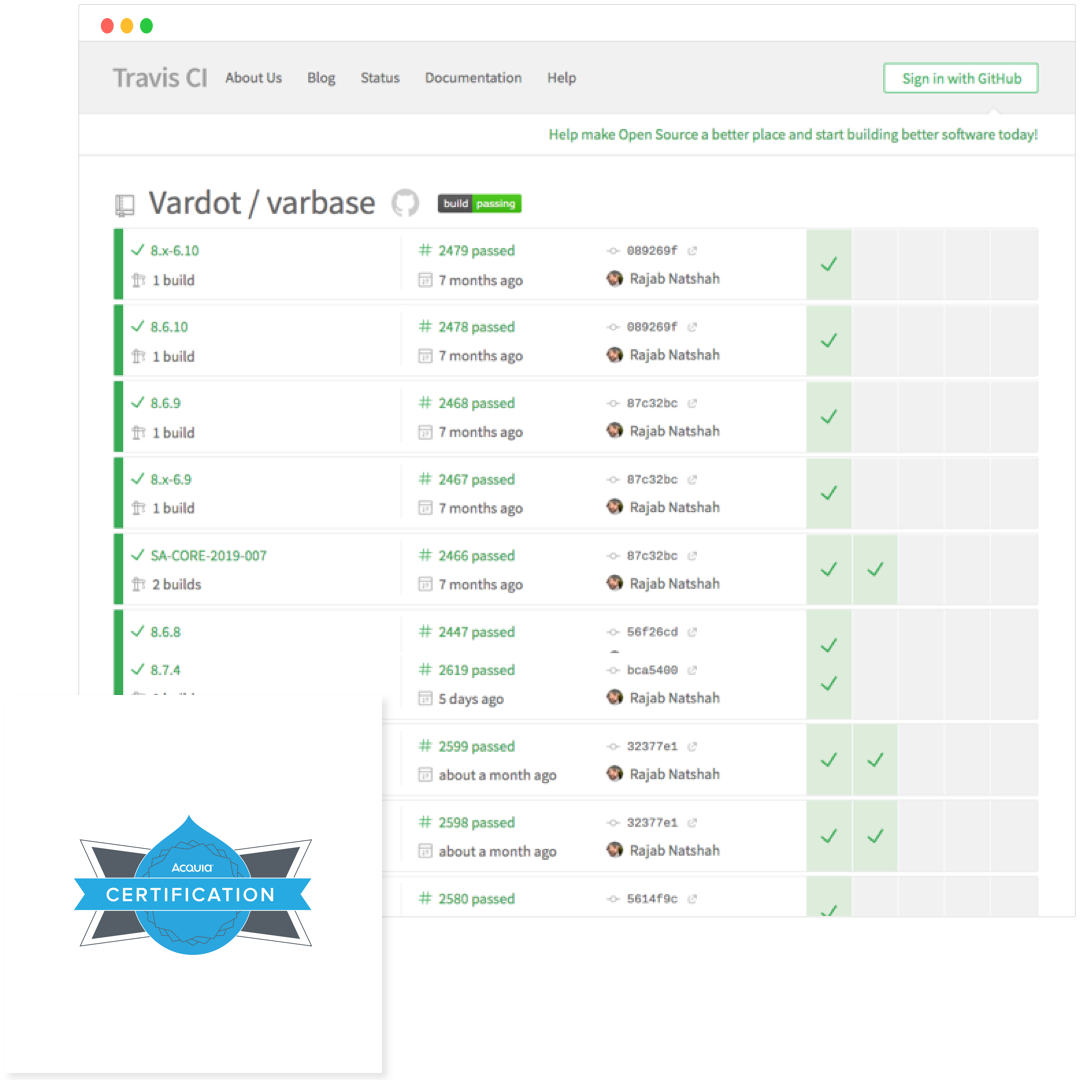Open the About Us menu item
Image resolution: width=1080 pixels, height=1080 pixels.
tap(253, 78)
